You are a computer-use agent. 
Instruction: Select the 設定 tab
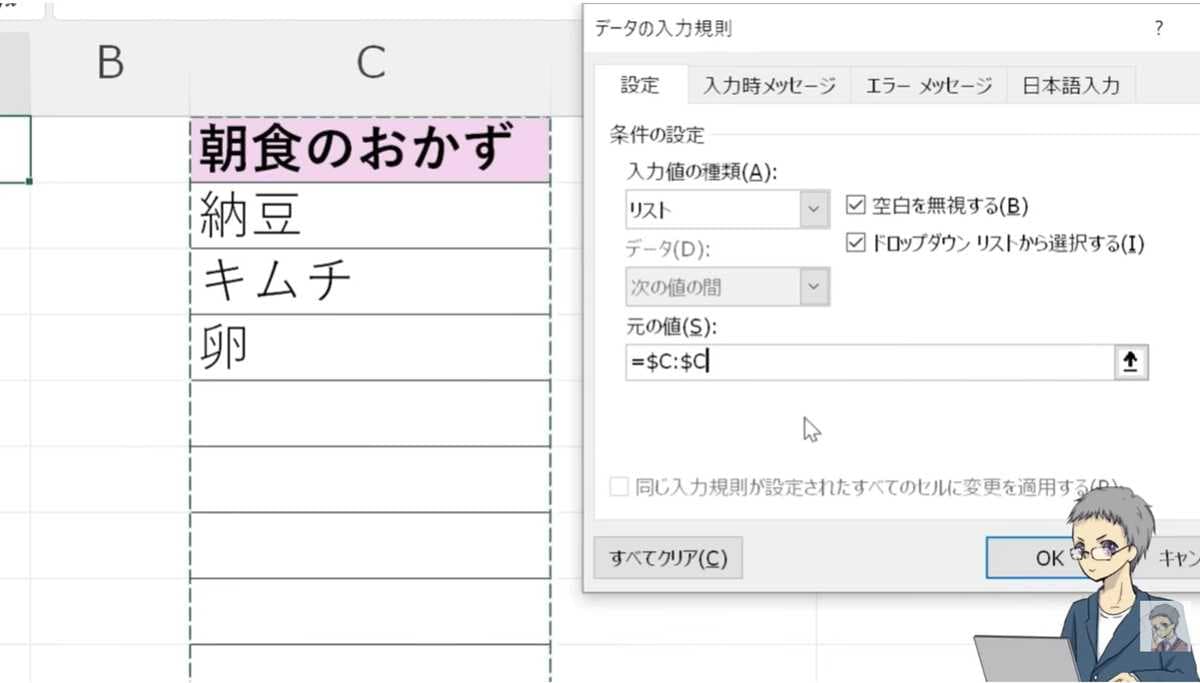641,86
